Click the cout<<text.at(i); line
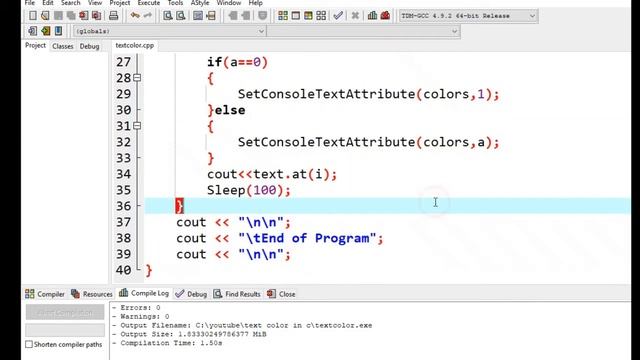Viewport: 640px width, 360px height. [272, 174]
